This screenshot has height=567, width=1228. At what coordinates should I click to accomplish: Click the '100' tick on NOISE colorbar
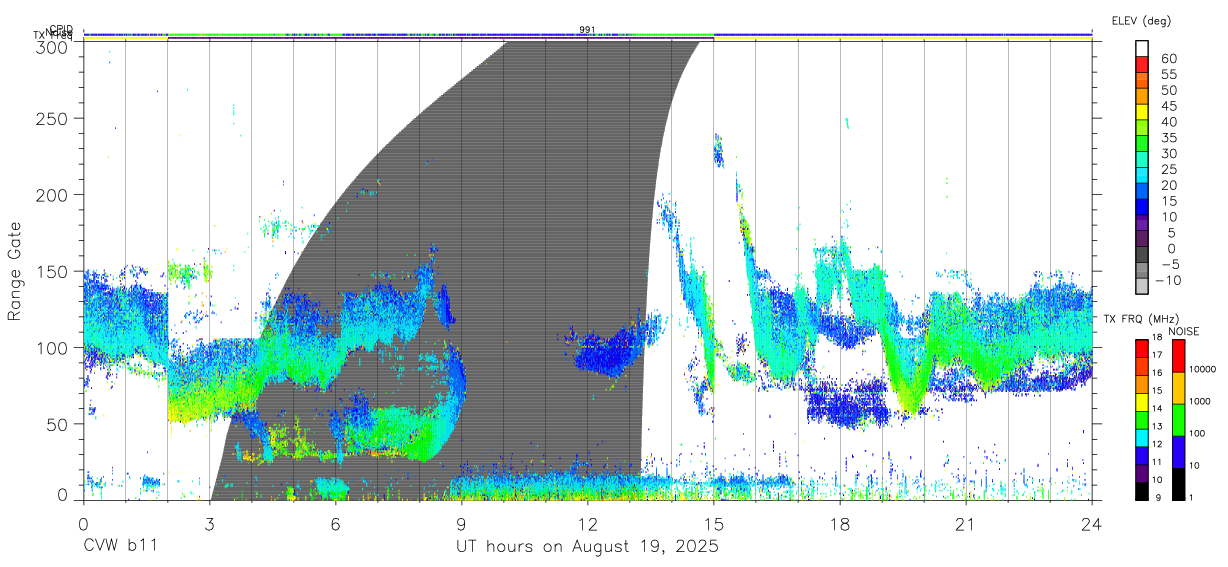pos(1199,433)
